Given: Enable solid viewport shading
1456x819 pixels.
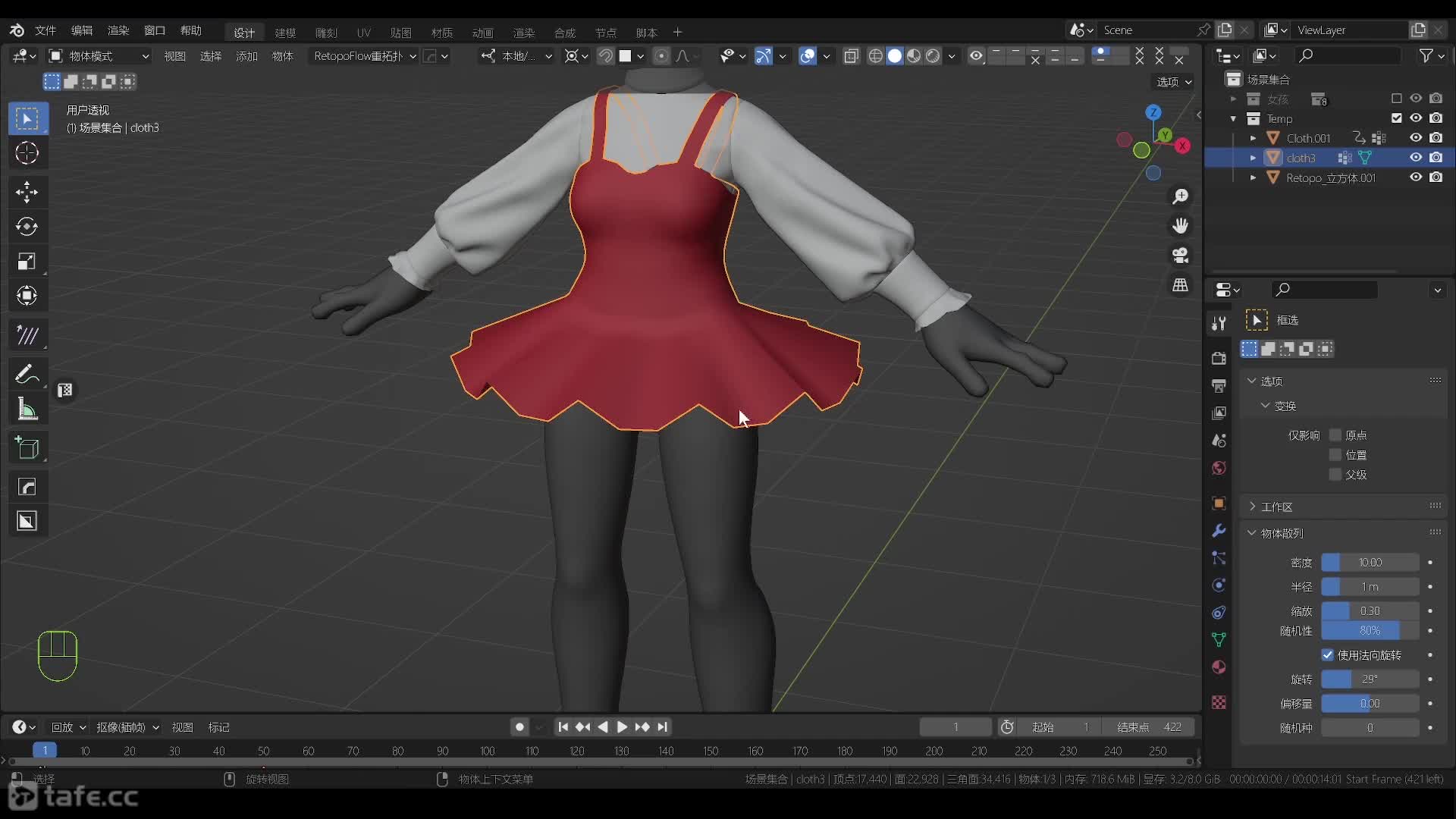Looking at the screenshot, I should [x=895, y=56].
